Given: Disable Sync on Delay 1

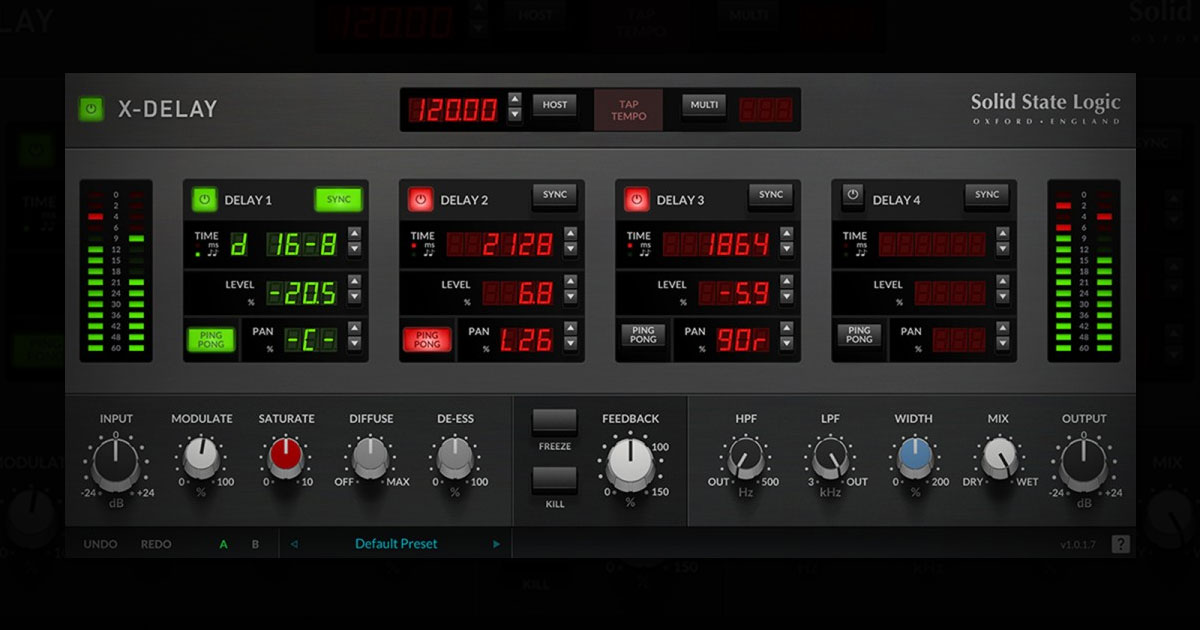Looking at the screenshot, I should tap(338, 199).
